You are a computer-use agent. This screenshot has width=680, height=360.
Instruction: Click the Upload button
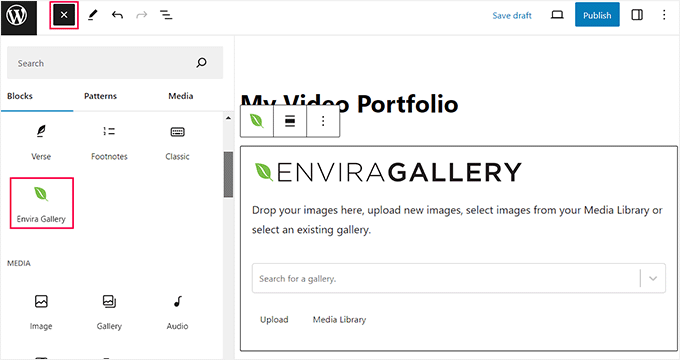pos(274,320)
